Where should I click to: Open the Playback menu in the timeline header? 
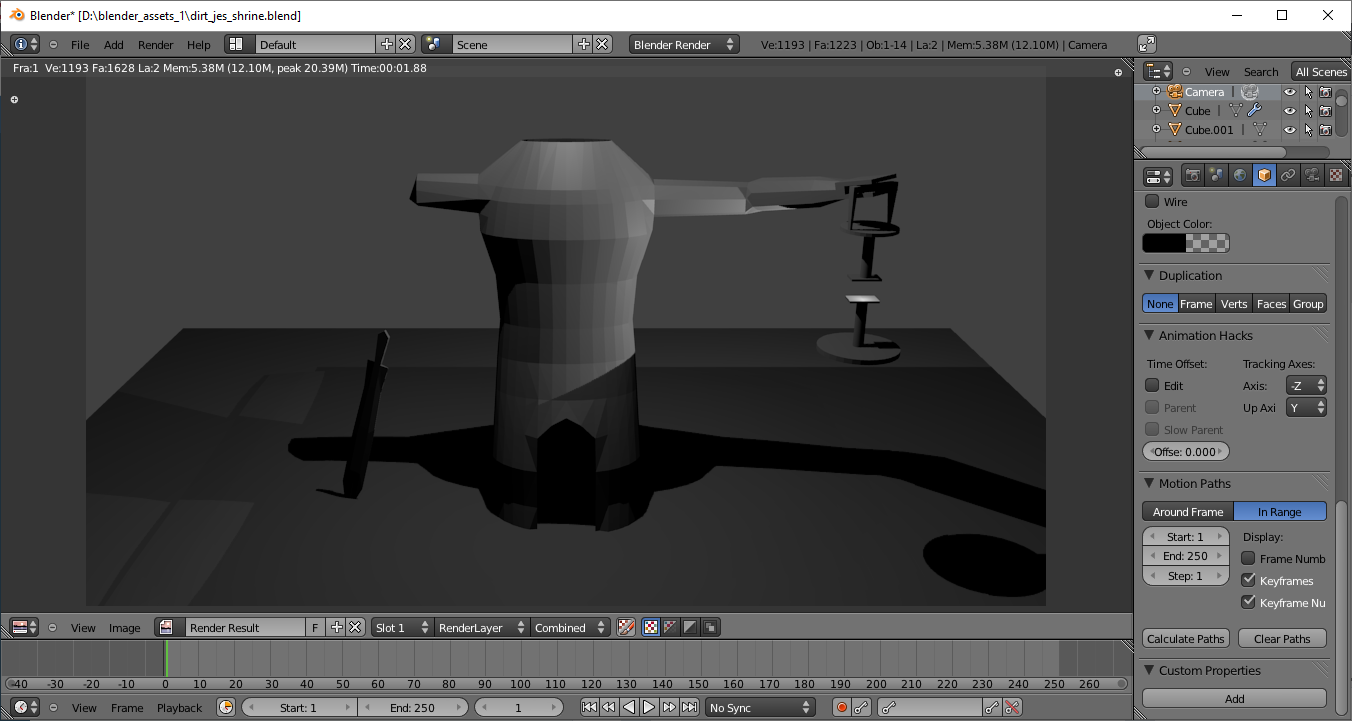pyautogui.click(x=179, y=708)
